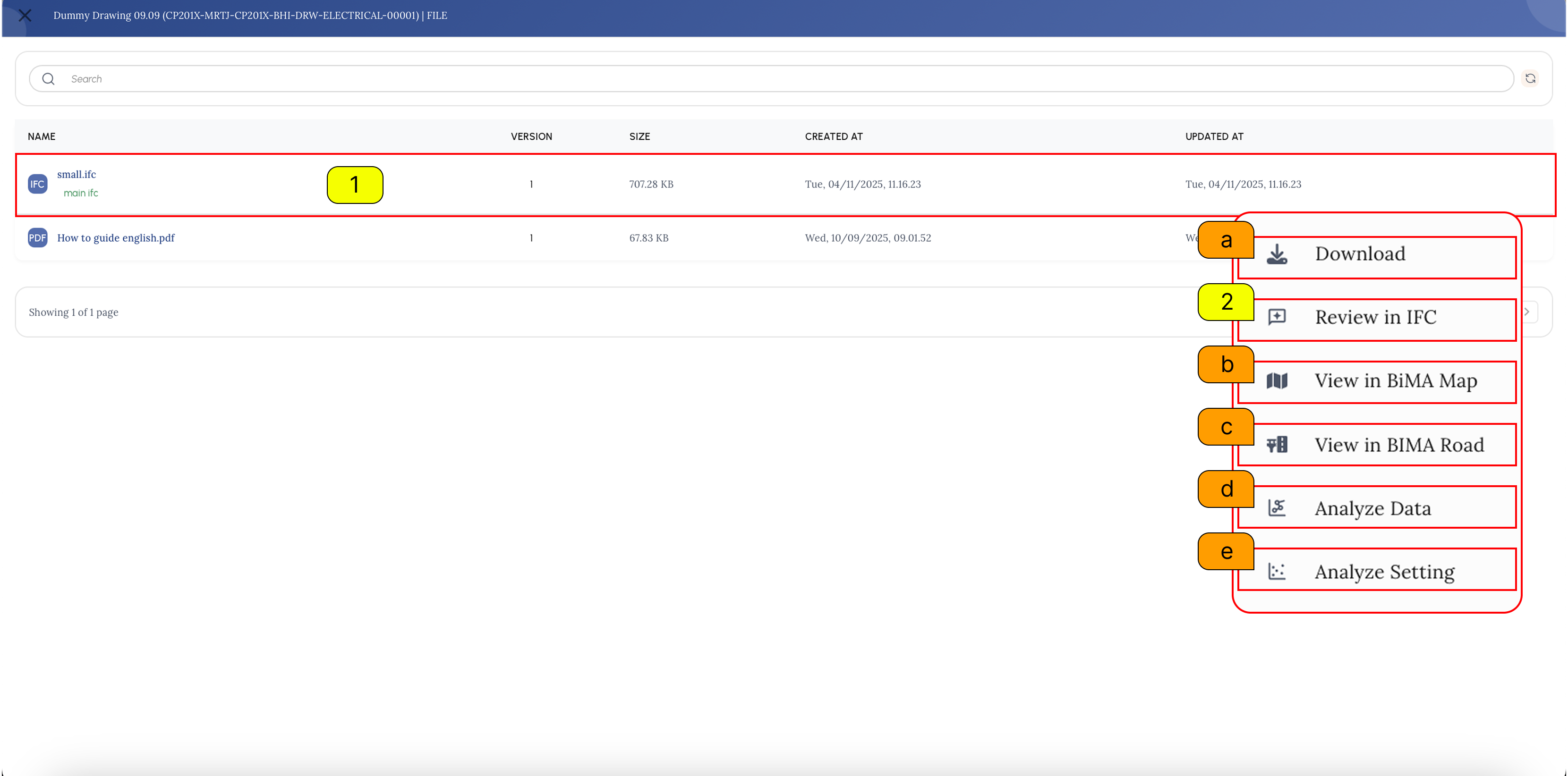This screenshot has width=1568, height=776.
Task: Click inside the Search input field
Action: click(771, 79)
